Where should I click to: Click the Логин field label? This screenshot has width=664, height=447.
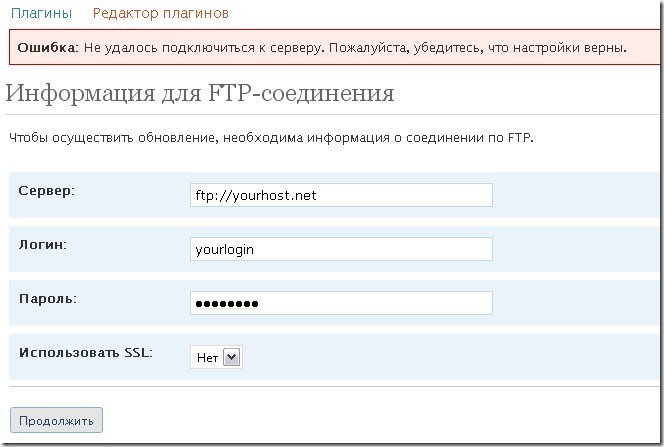[x=43, y=244]
